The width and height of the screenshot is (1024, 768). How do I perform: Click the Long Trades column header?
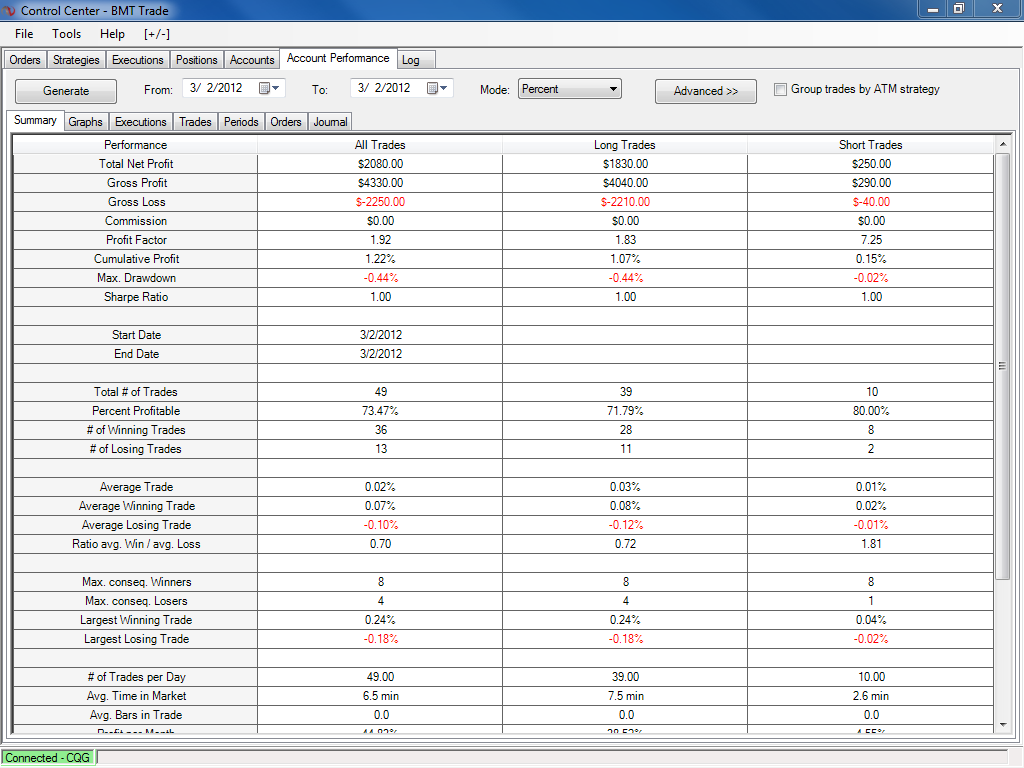(x=625, y=145)
